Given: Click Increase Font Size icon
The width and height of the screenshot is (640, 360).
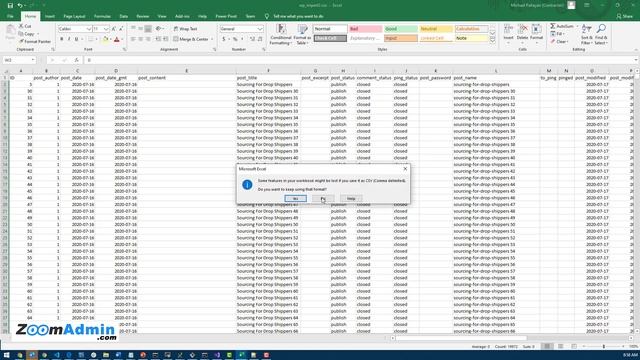Looking at the screenshot, I should point(114,29).
